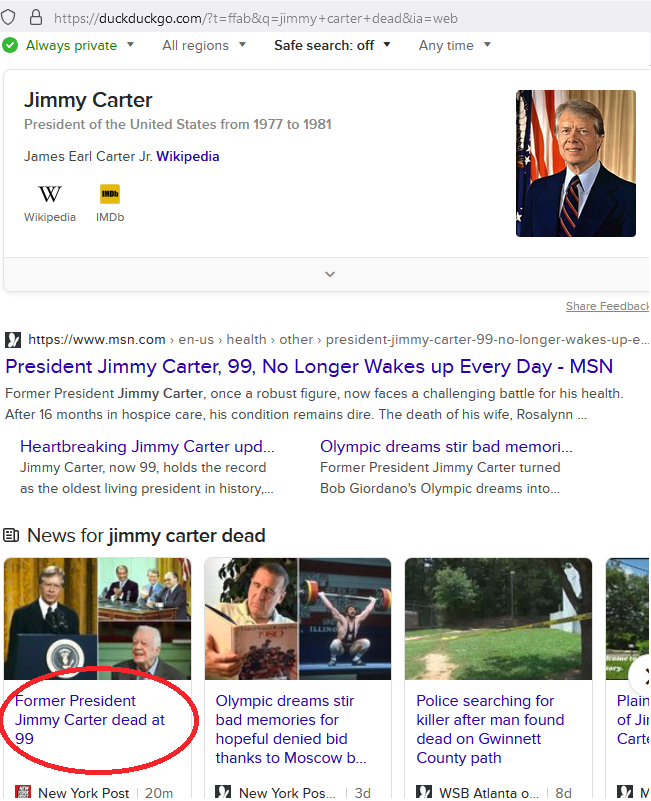Screen dimensions: 651x801
Task: Open the Any time filter dropdown
Action: tap(455, 45)
